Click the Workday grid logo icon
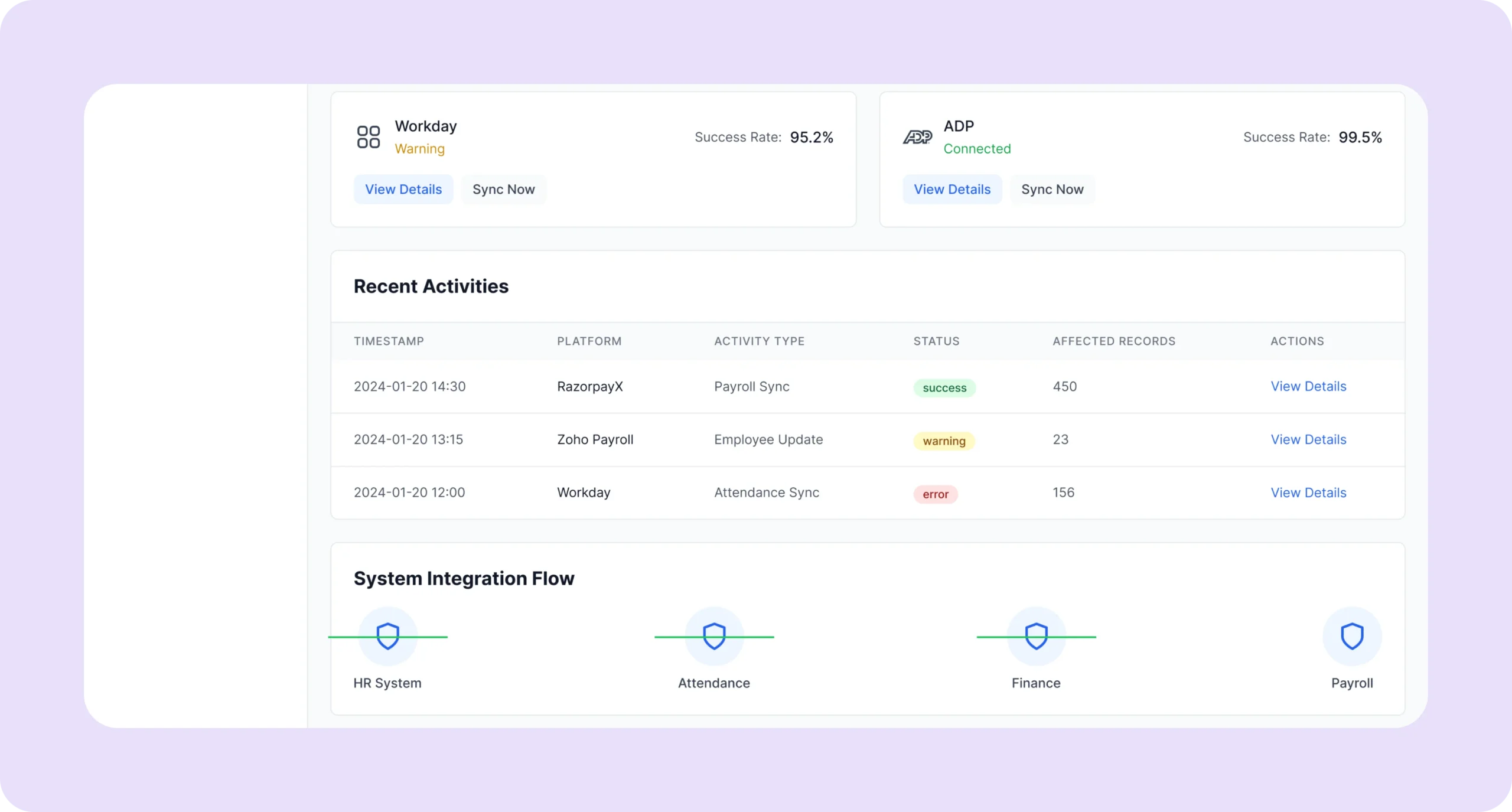The image size is (1512, 812). 368,137
